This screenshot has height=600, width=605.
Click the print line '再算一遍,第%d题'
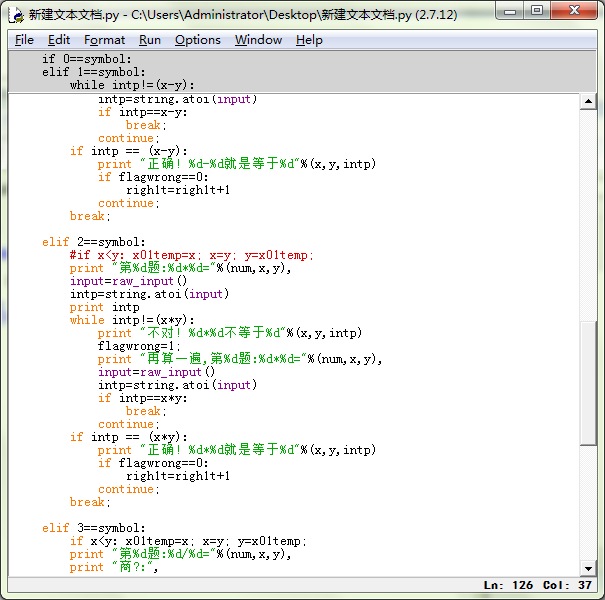(x=240, y=359)
